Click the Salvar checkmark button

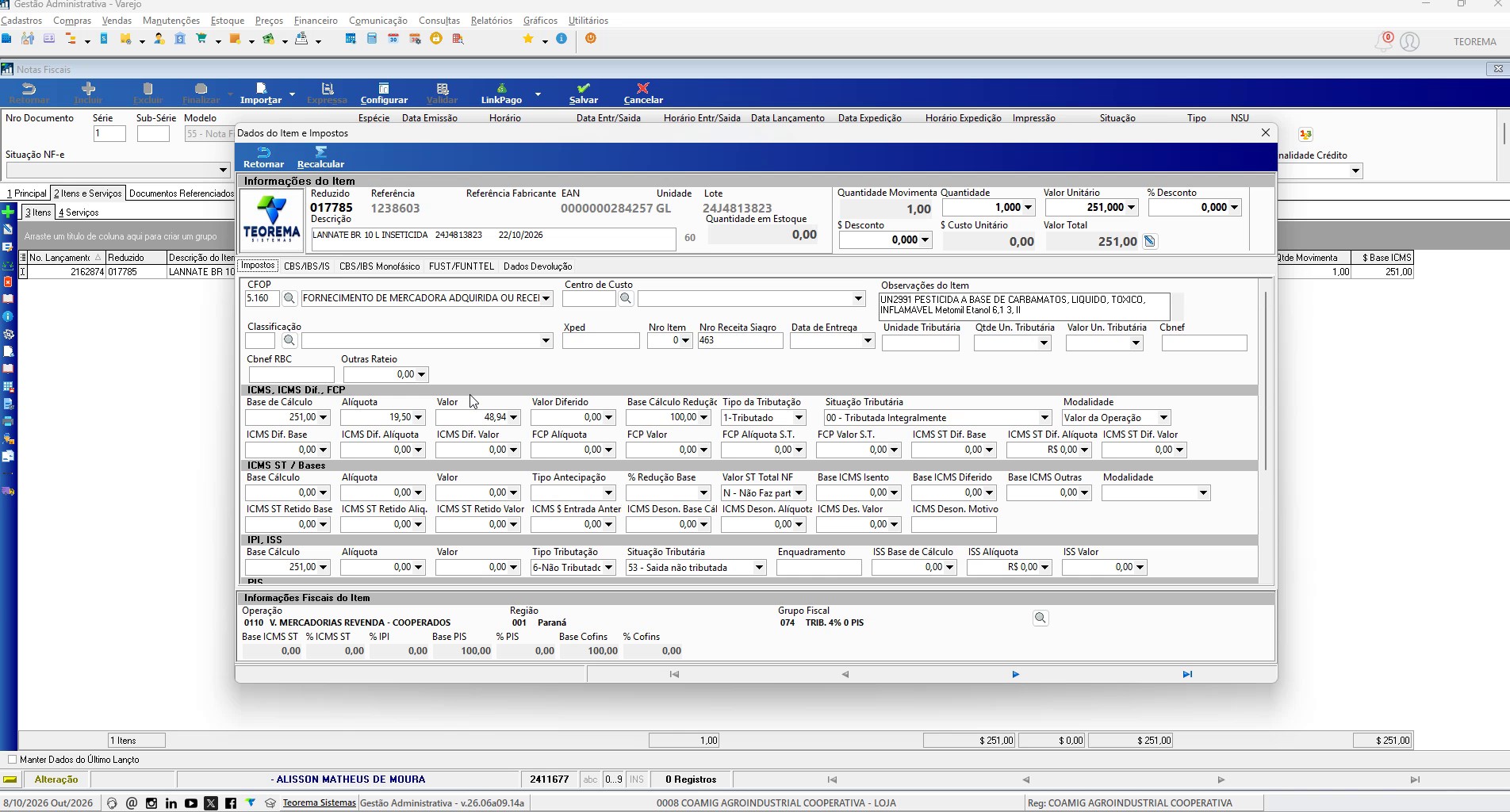[x=583, y=93]
